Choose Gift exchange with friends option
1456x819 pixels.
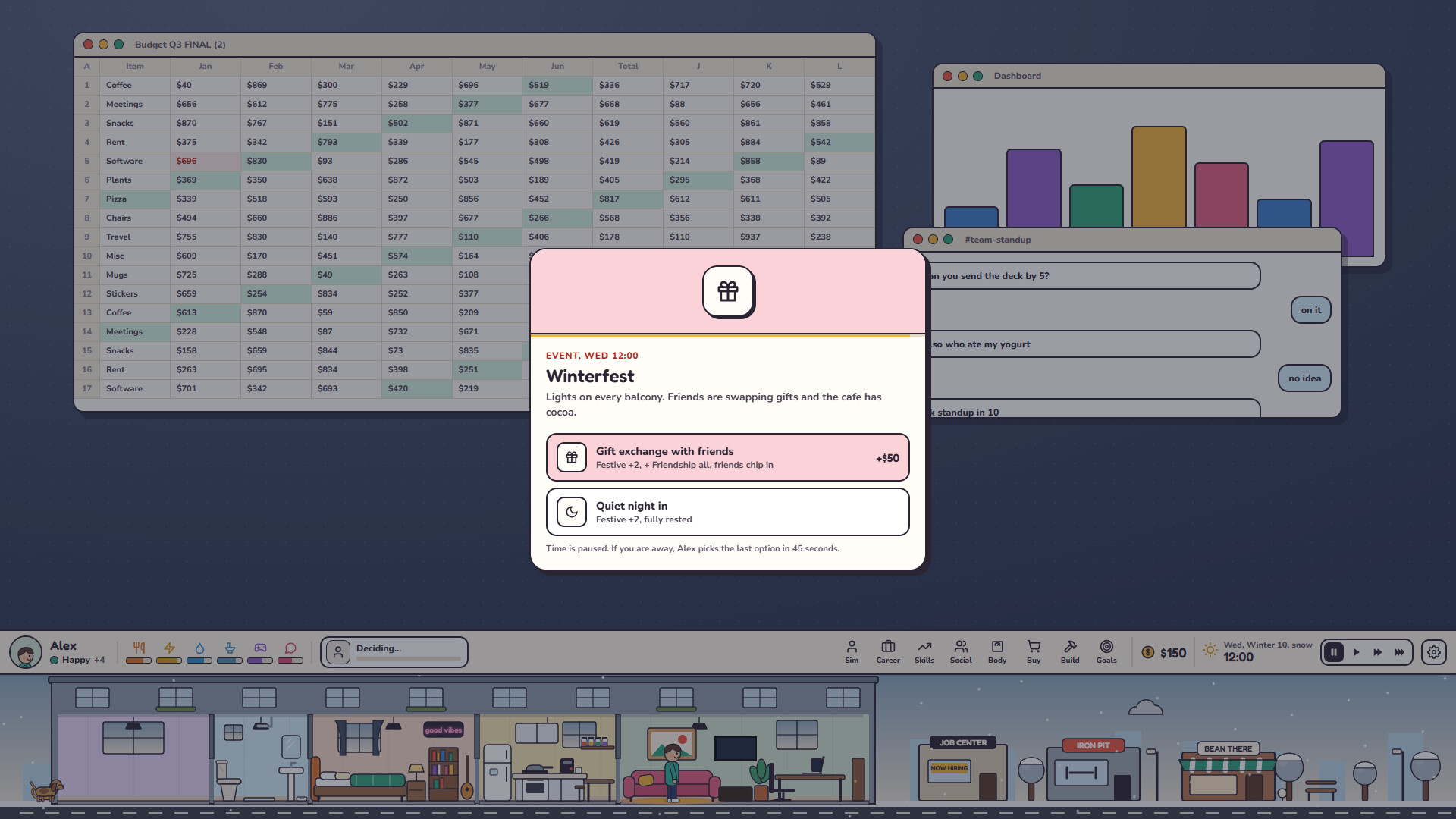727,457
